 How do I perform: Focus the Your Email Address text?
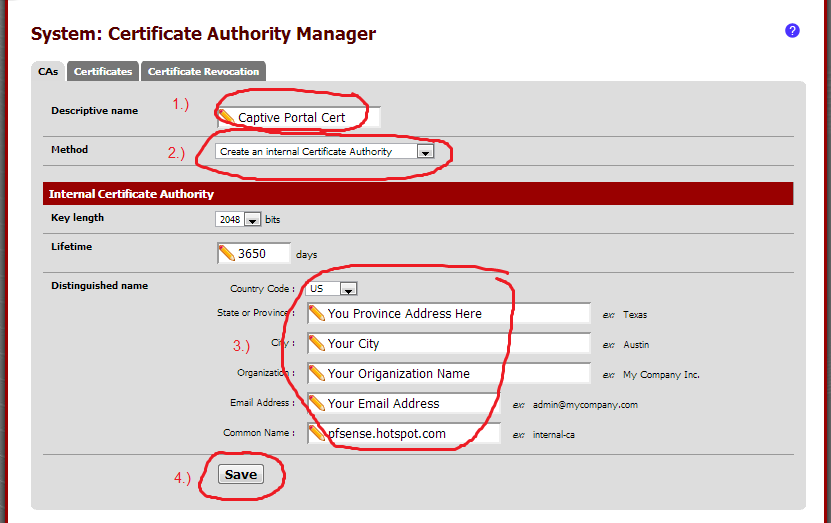point(410,404)
